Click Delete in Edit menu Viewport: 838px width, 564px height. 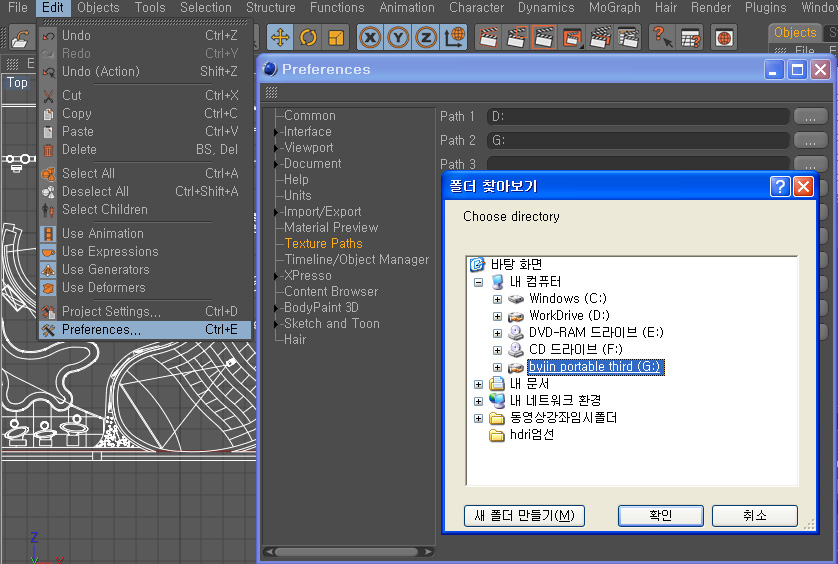145,150
